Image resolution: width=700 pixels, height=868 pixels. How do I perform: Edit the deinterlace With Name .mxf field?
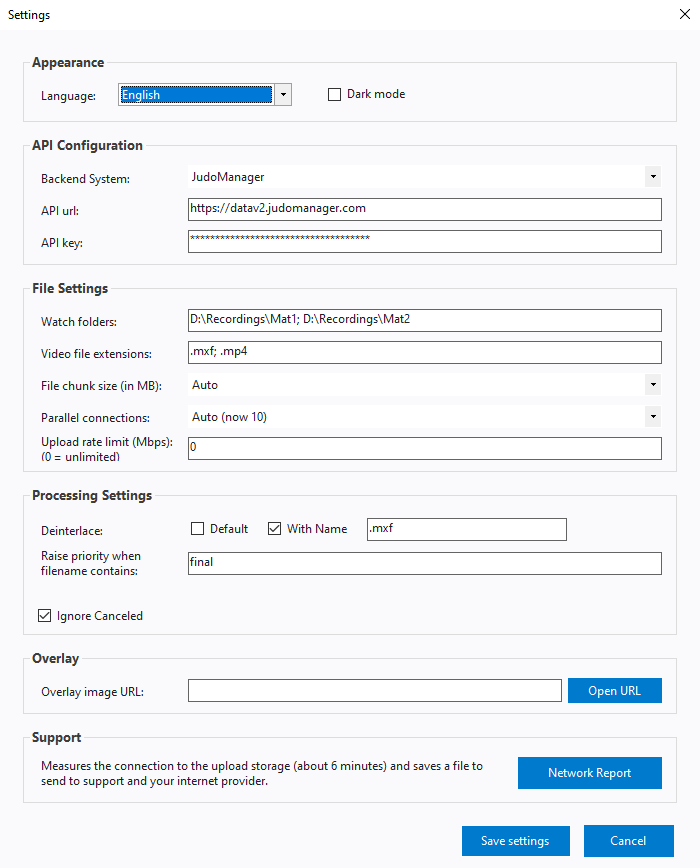(466, 529)
